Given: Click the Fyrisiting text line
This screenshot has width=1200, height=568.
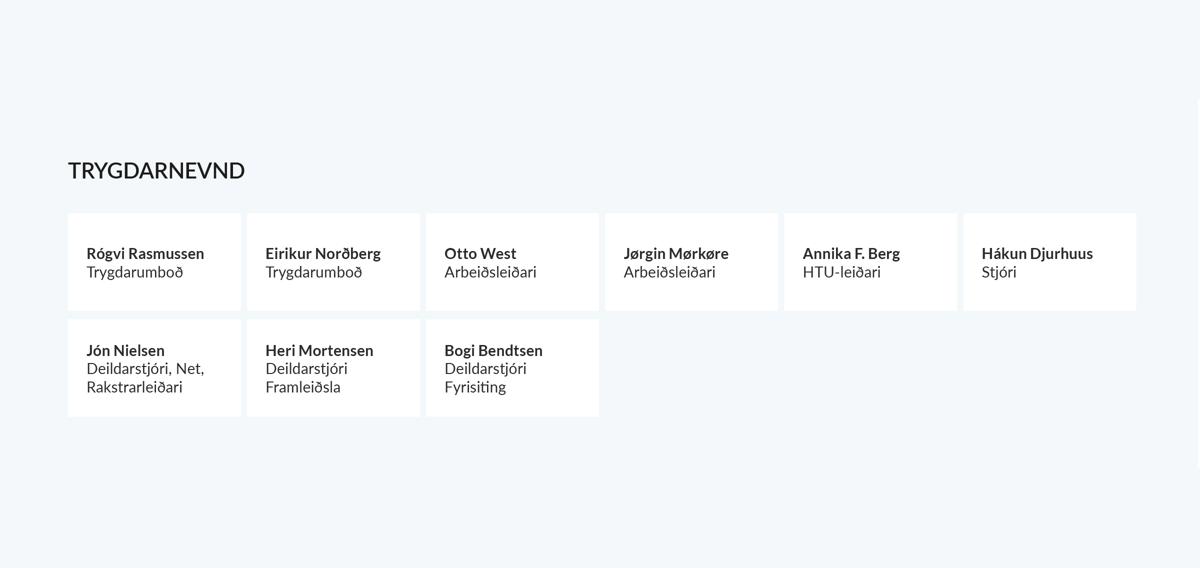Looking at the screenshot, I should pos(475,388).
